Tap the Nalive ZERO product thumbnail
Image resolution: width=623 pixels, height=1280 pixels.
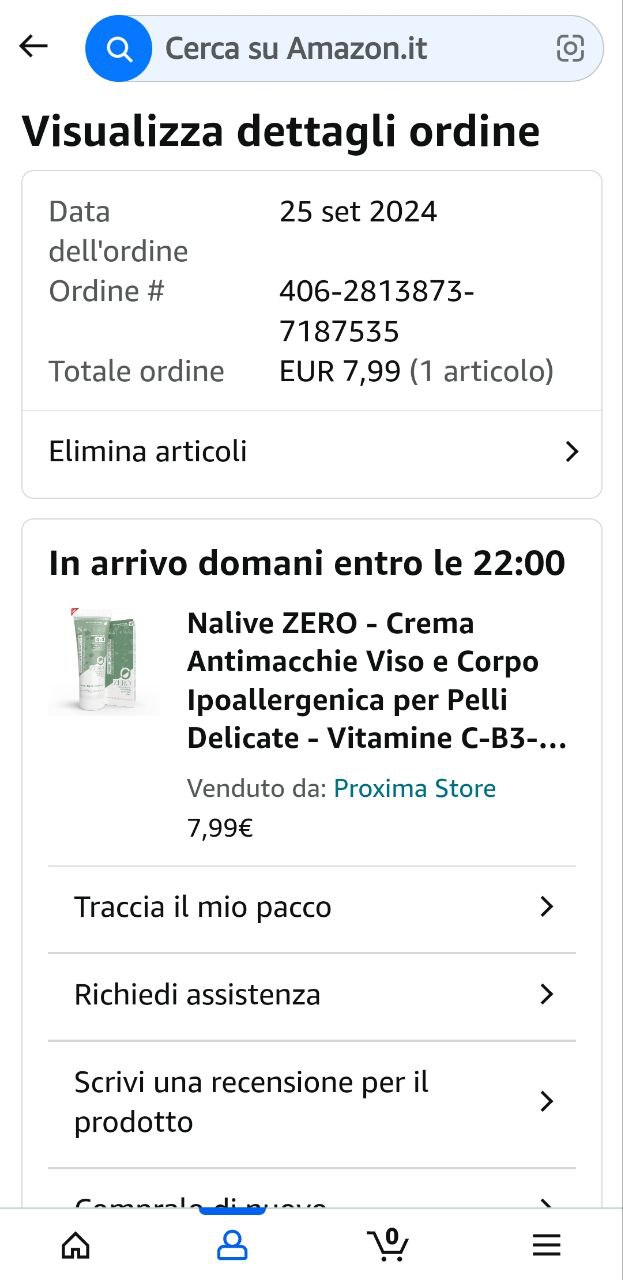click(x=104, y=661)
